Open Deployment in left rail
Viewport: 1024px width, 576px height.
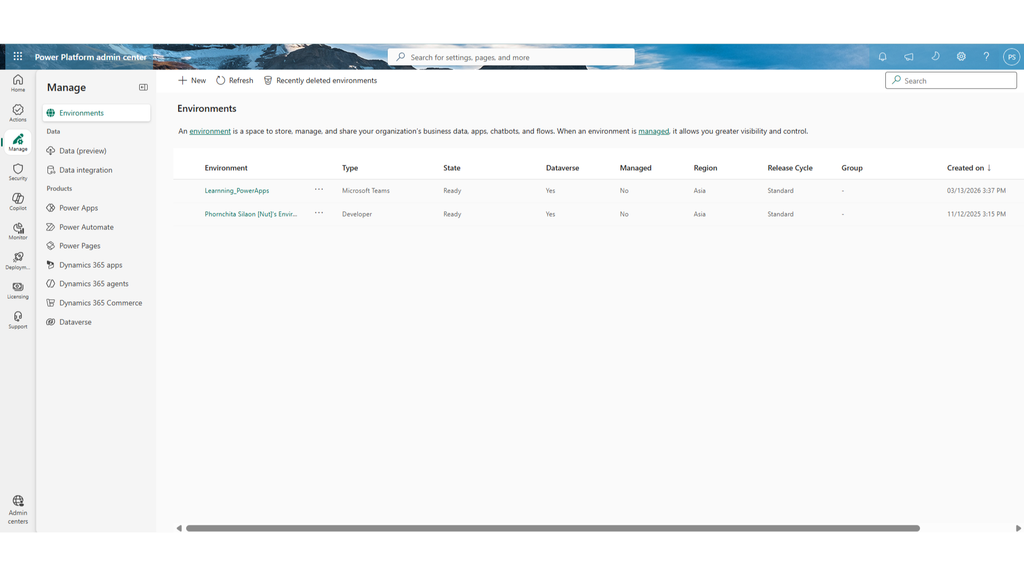click(x=18, y=261)
